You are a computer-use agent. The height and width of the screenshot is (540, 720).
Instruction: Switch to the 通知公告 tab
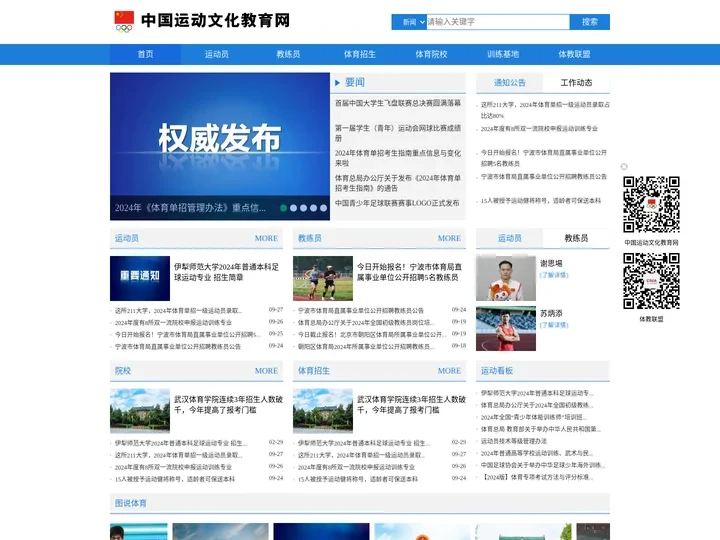click(509, 83)
